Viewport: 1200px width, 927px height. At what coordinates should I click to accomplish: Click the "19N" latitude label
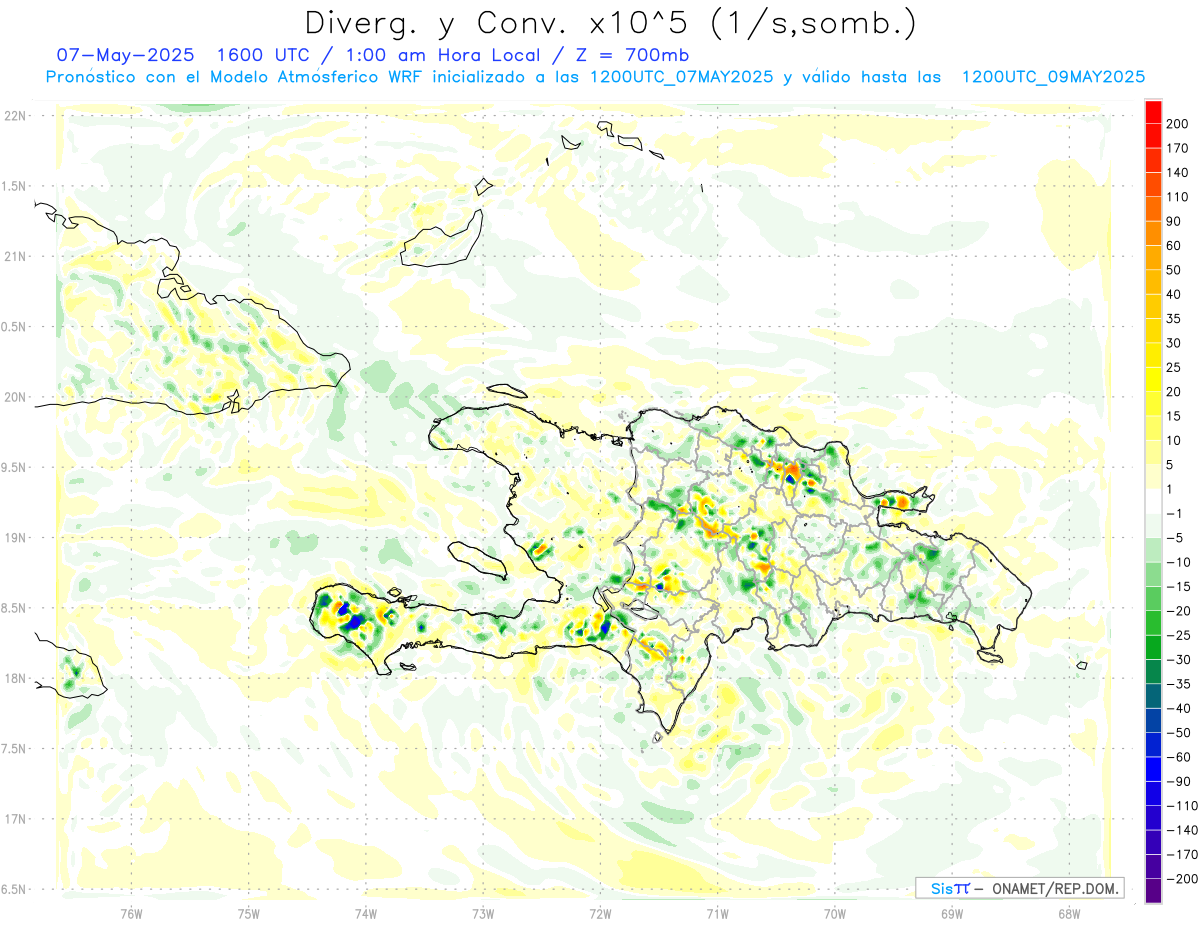pyautogui.click(x=14, y=538)
